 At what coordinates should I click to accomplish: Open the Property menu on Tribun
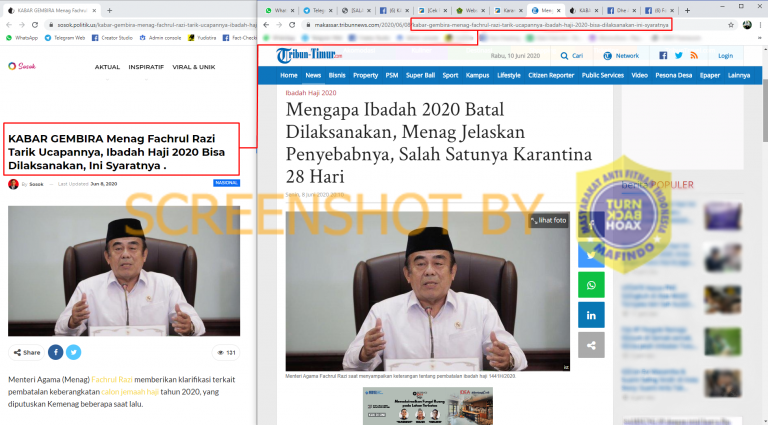365,75
